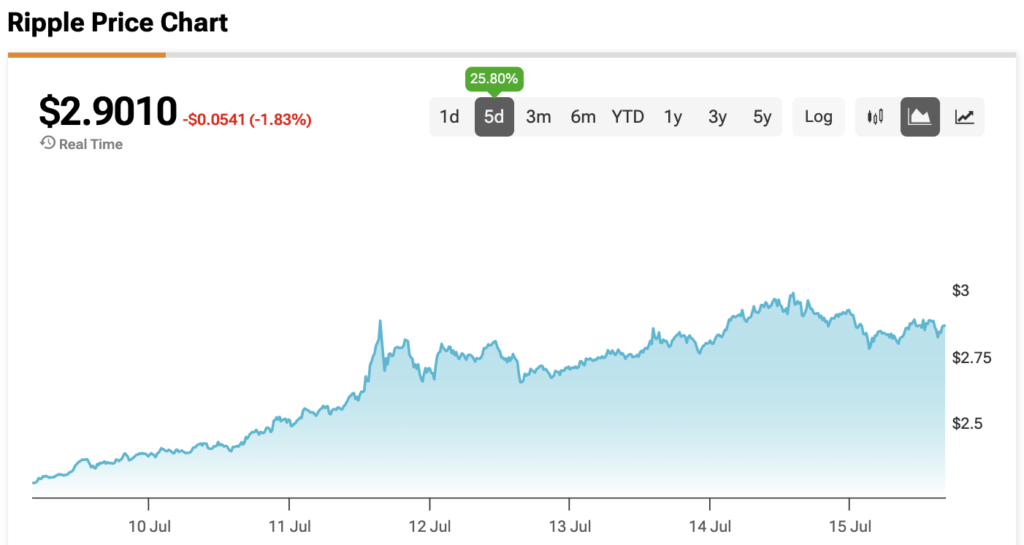Click the 12 Jul date marker
This screenshot has width=1024, height=545.
(x=429, y=526)
